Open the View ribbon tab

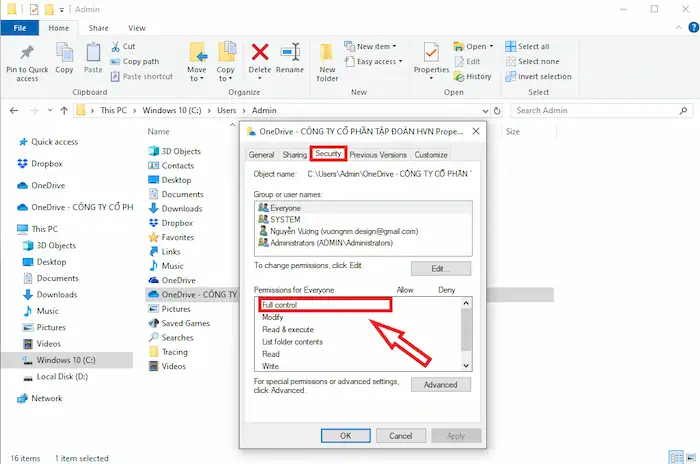136,28
